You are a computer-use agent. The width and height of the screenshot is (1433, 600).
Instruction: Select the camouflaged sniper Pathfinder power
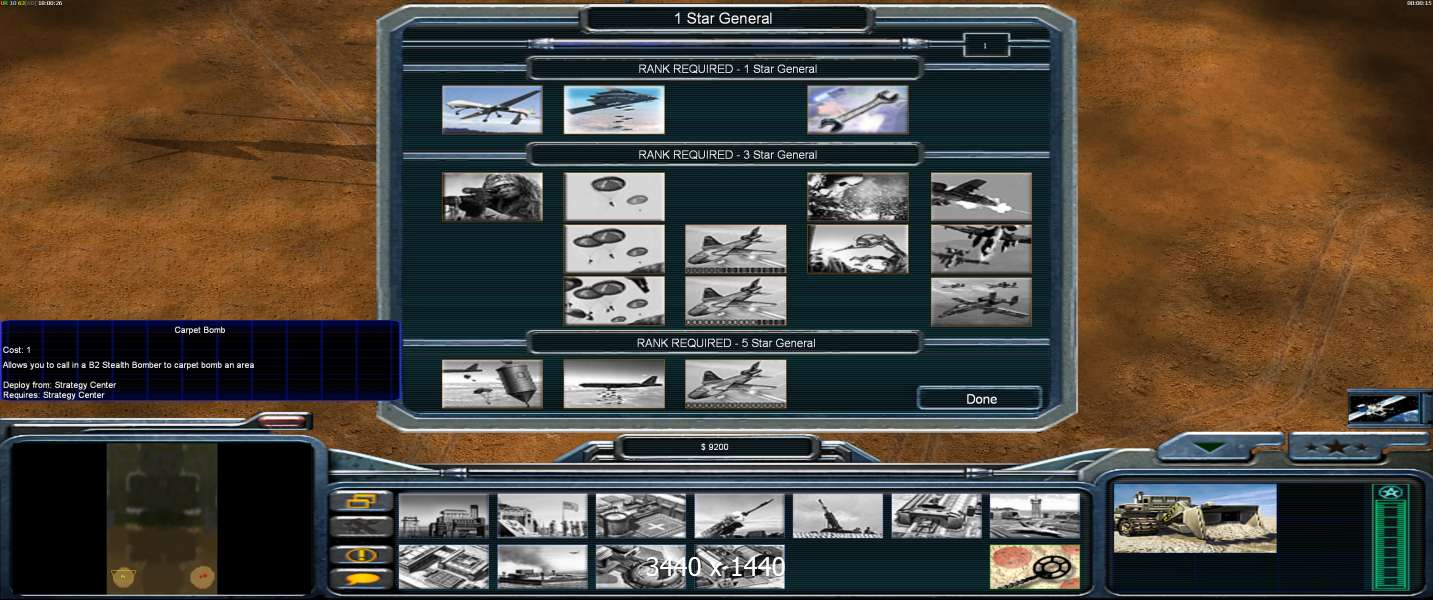pos(492,196)
